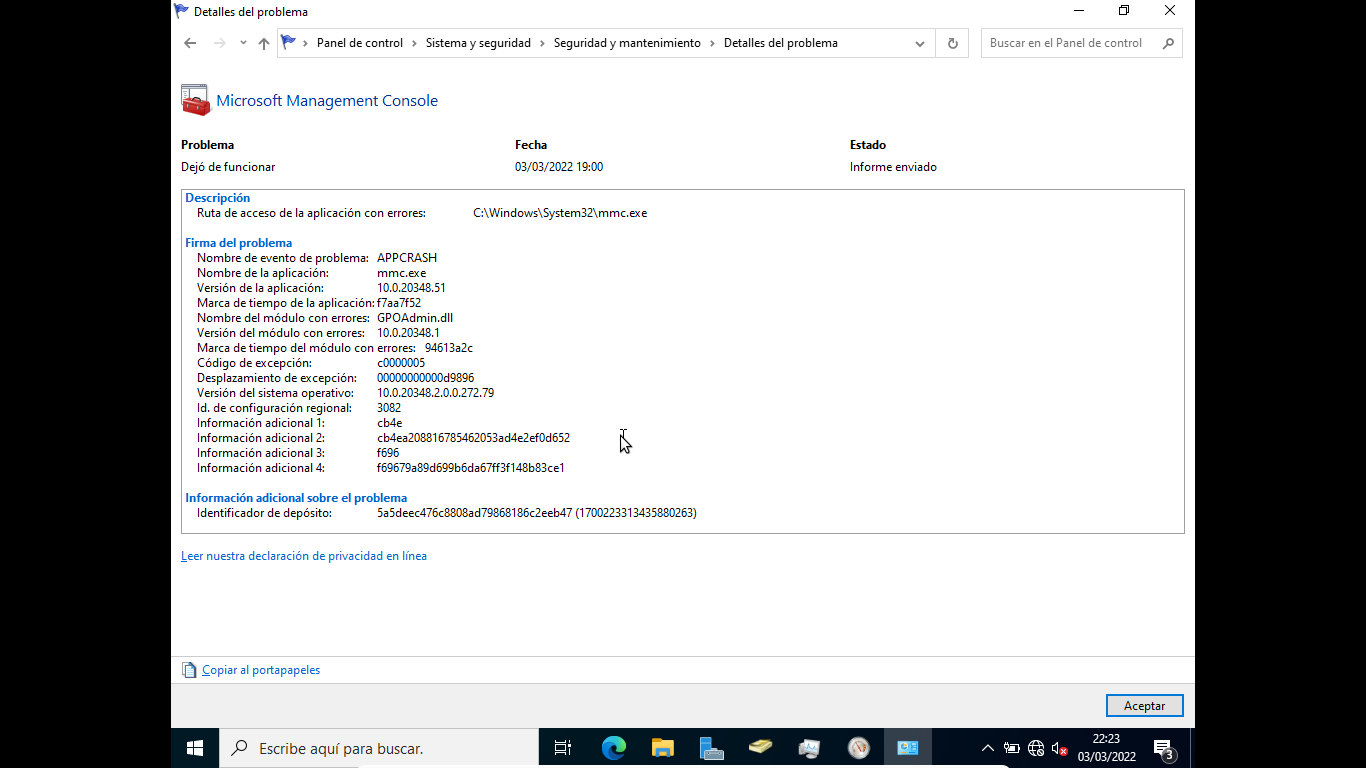Launch File Explorer from the taskbar
This screenshot has height=768, width=1366.
tap(662, 748)
